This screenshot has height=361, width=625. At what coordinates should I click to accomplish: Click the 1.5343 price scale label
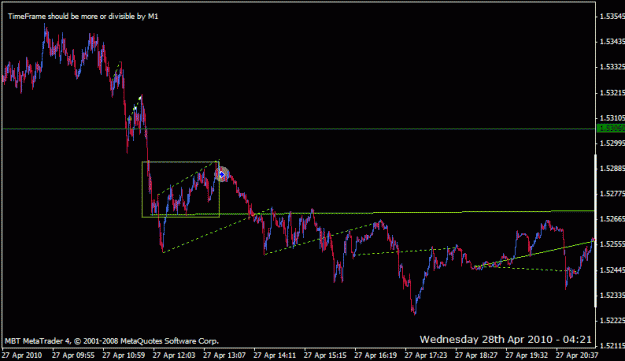pos(612,41)
